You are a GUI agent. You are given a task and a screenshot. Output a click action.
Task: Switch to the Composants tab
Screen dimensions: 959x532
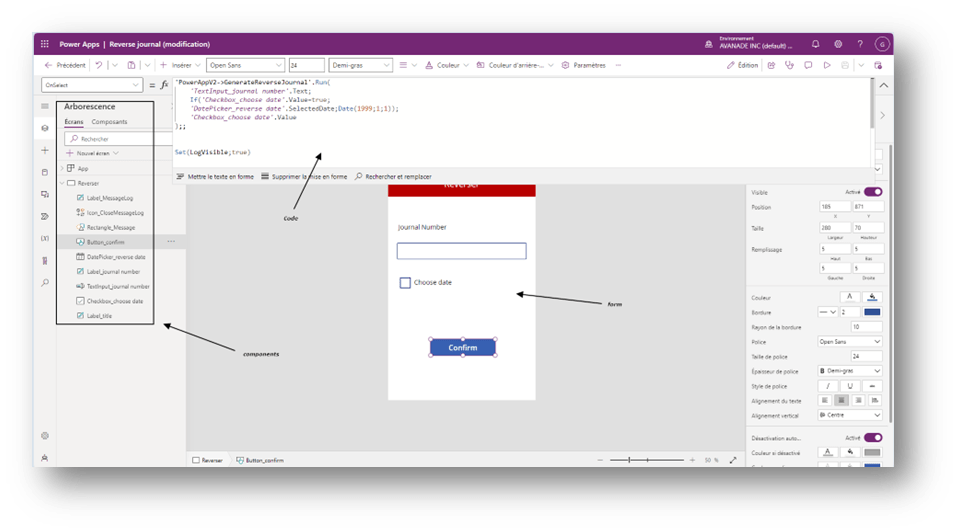pos(109,122)
